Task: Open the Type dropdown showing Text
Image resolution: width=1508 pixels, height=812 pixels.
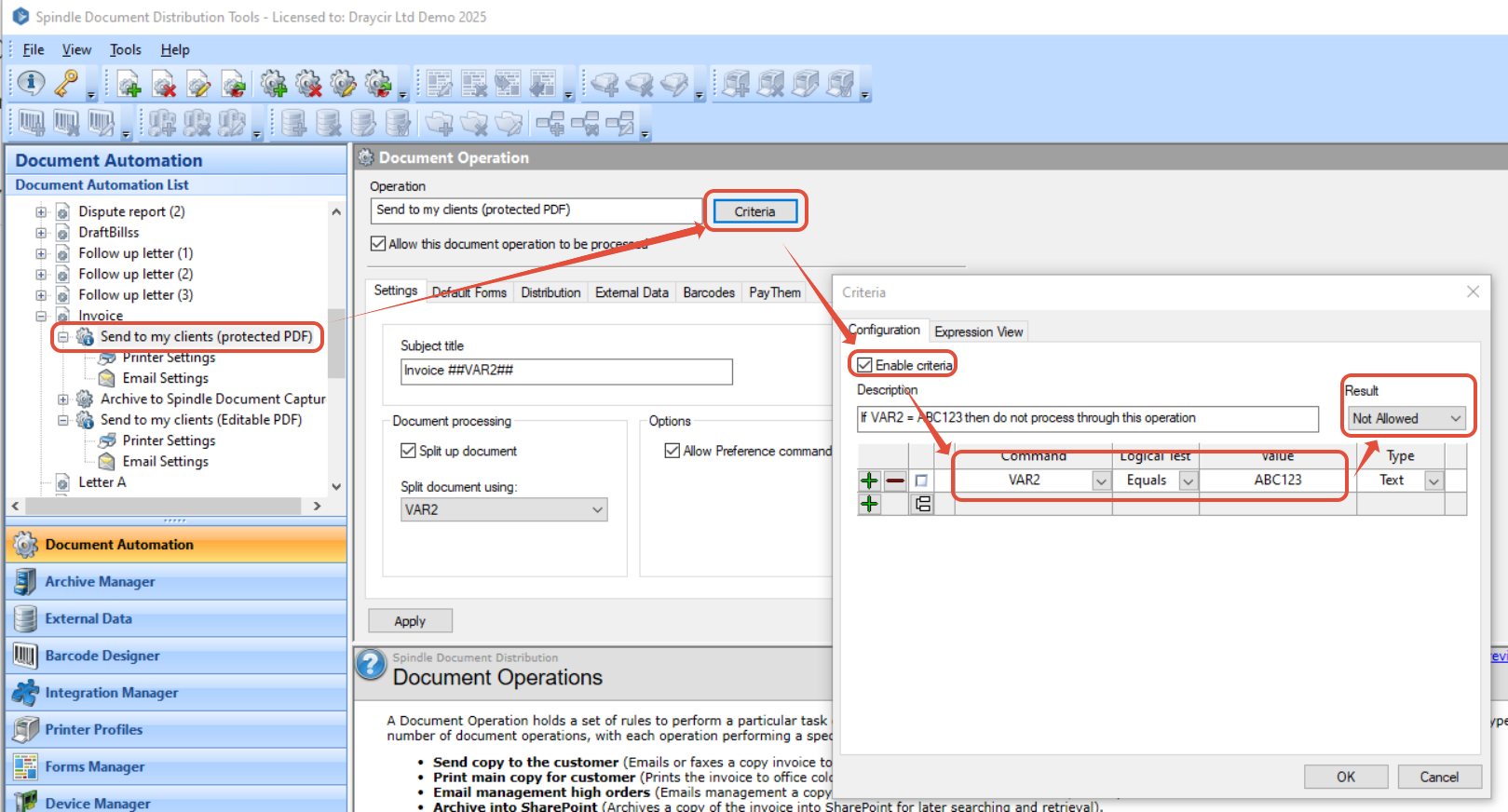Action: (x=1433, y=480)
